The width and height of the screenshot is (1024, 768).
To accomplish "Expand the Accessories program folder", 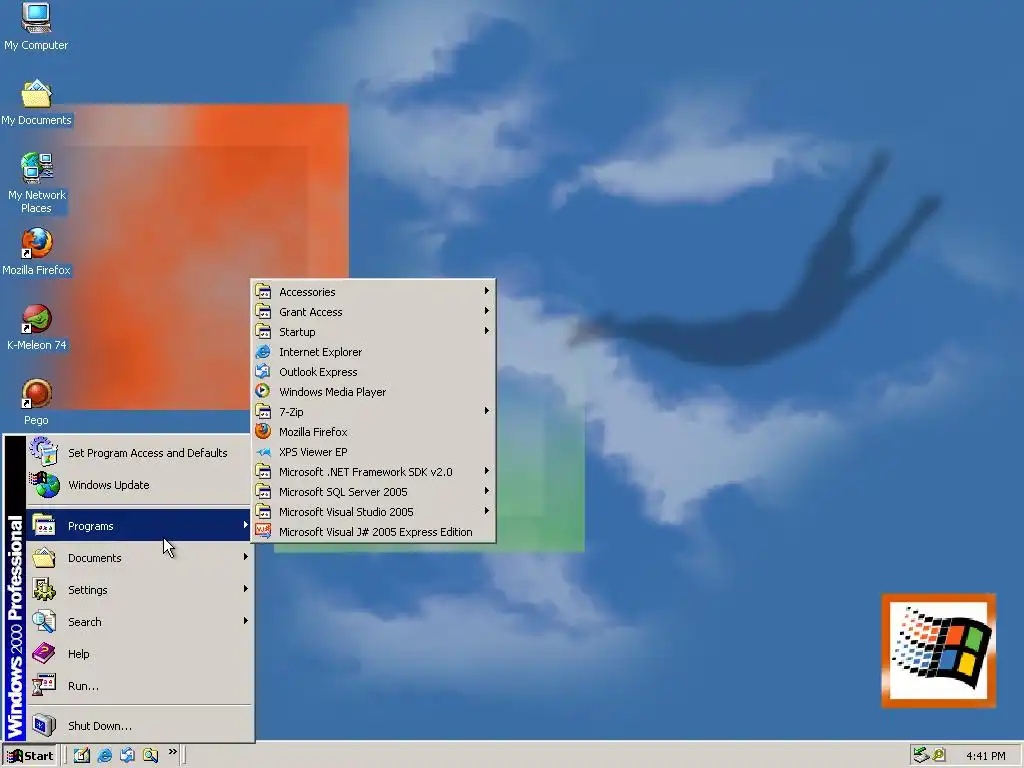I will tap(373, 292).
